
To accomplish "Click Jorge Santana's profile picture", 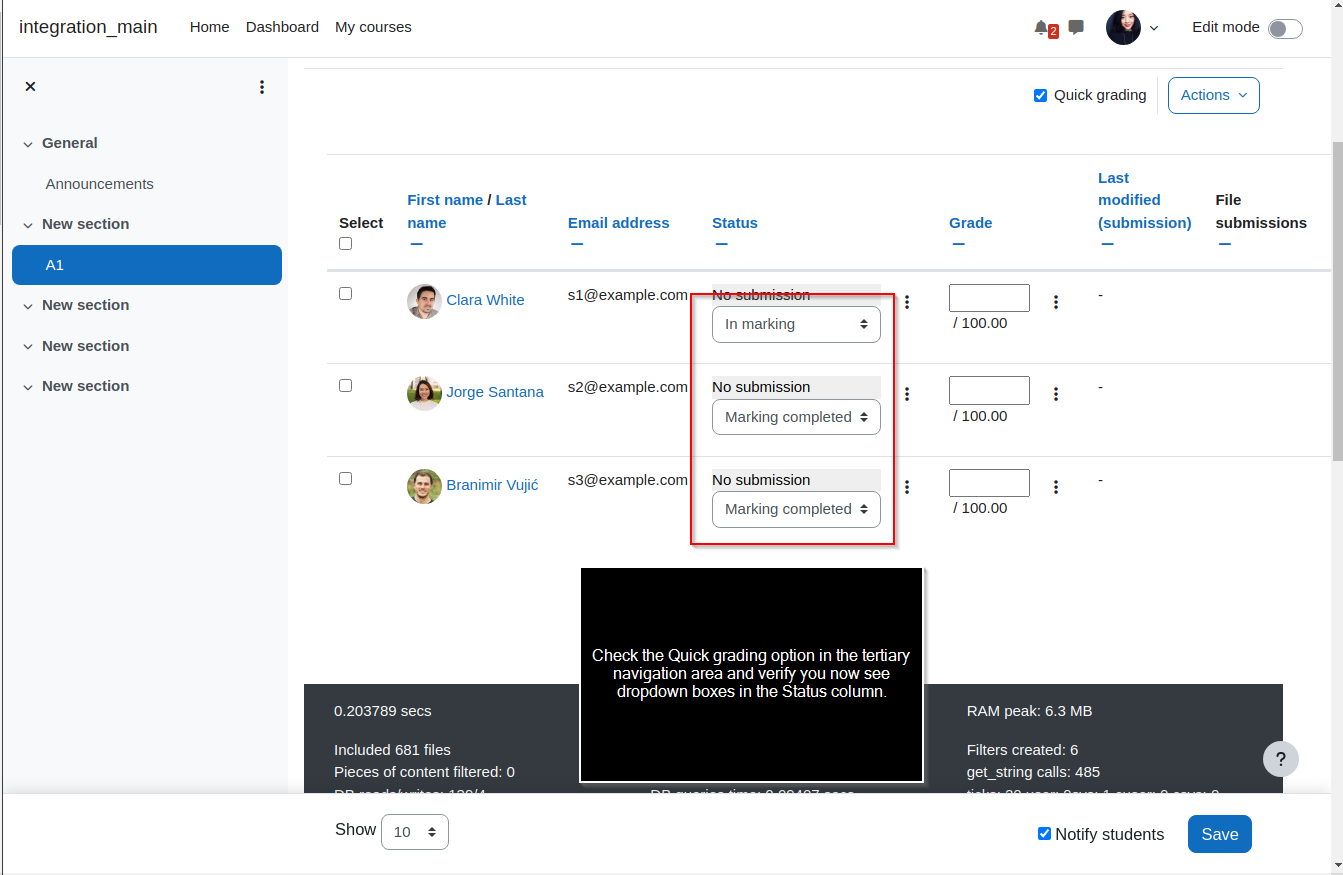I will (424, 393).
